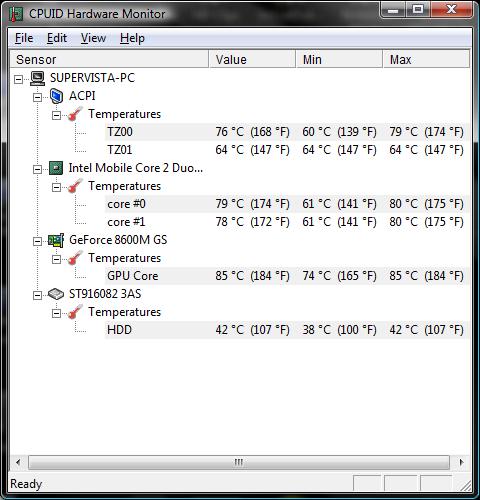Viewport: 480px width, 500px height.
Task: Click the SUPERVISTA-PC computer icon
Action: click(x=37, y=78)
